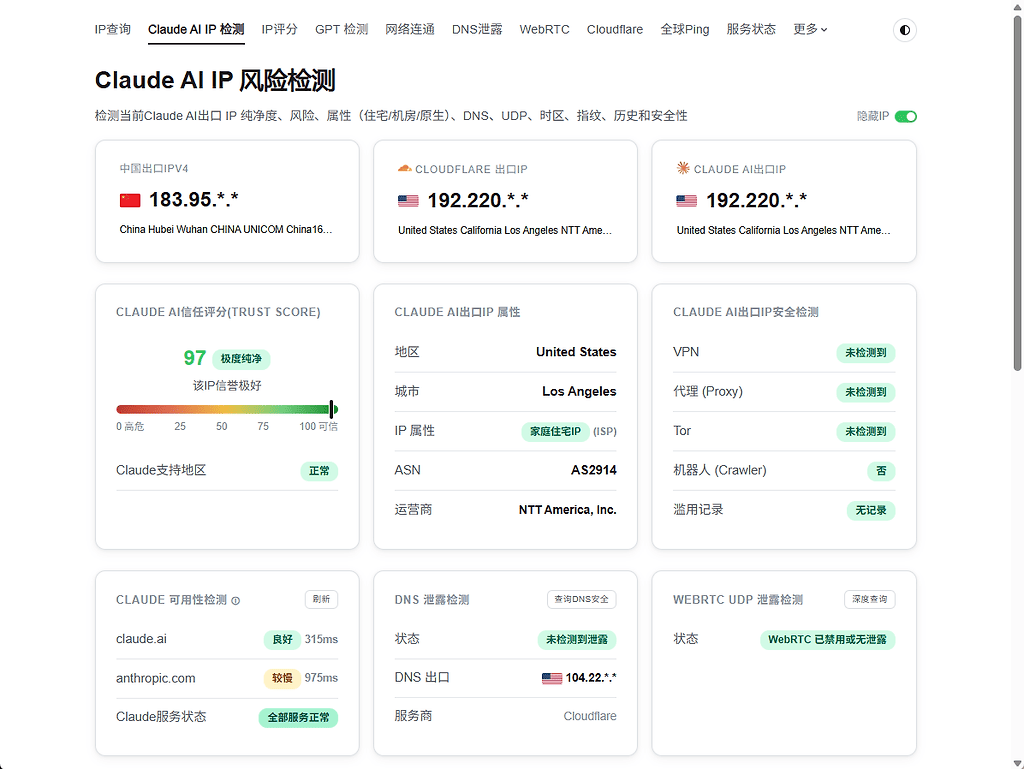
Task: Switch to IP评分 tab
Action: tap(280, 29)
